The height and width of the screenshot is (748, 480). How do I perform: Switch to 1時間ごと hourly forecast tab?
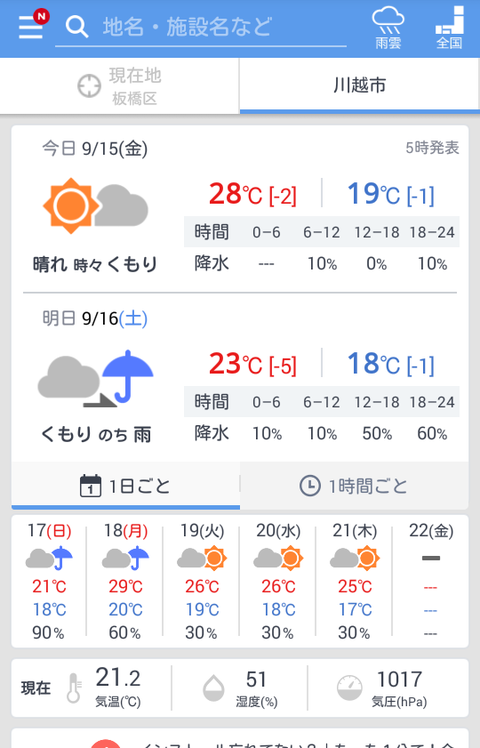(354, 486)
